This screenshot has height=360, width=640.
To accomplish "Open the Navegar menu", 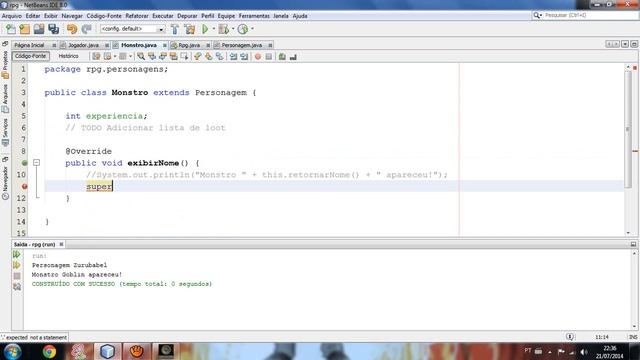I will (72, 16).
